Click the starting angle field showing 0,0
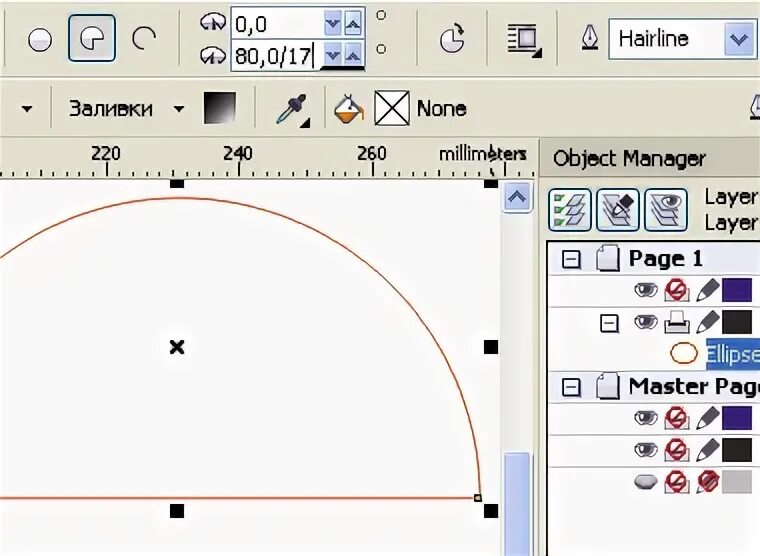This screenshot has width=760, height=556. (277, 23)
